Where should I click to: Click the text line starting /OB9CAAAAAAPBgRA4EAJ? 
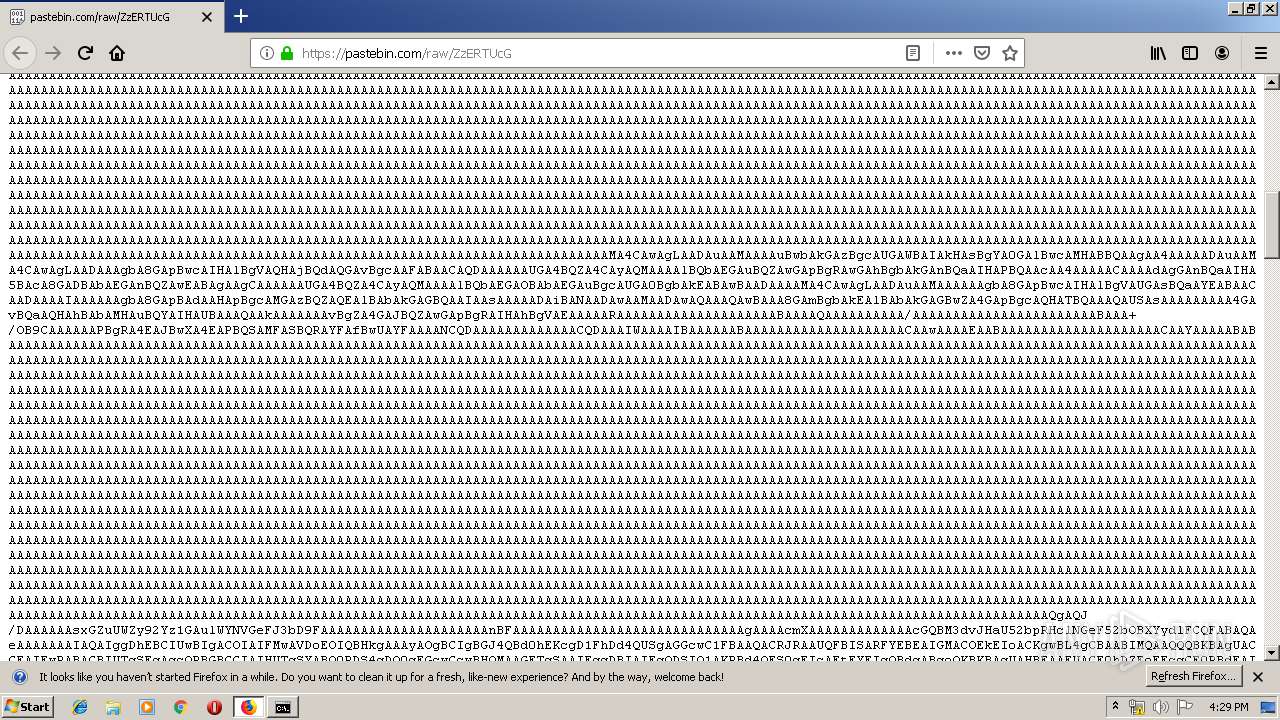tap(632, 330)
